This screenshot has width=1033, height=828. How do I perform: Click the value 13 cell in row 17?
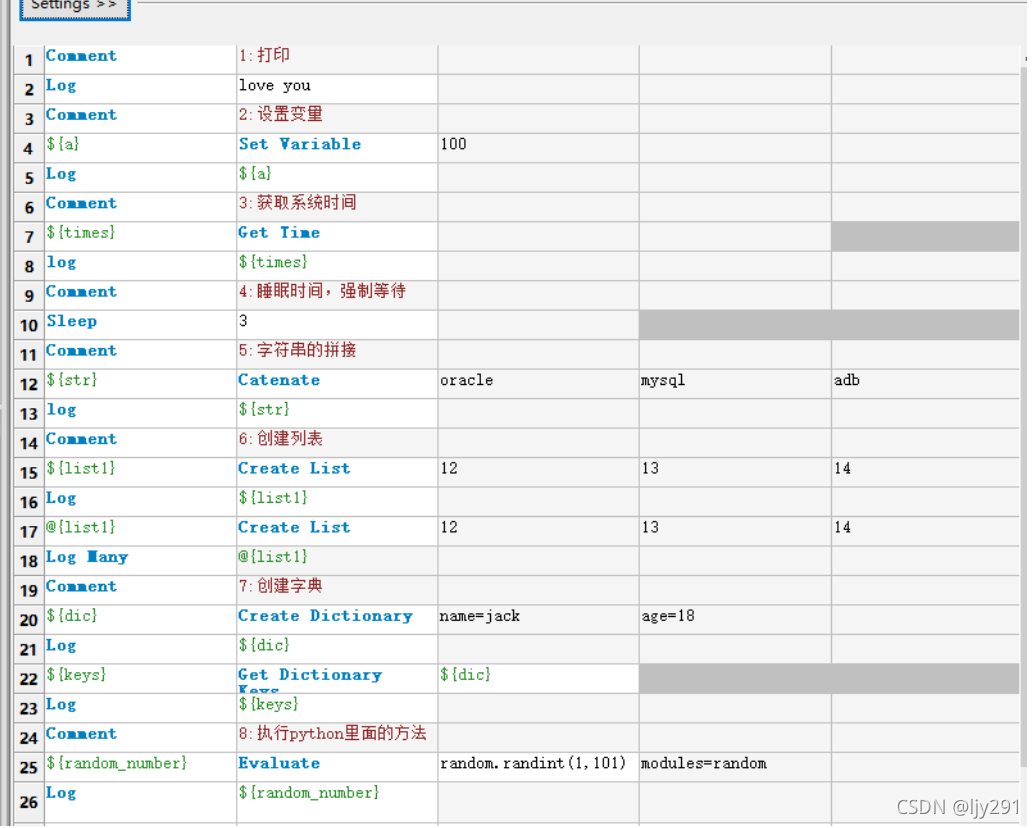click(x=735, y=531)
